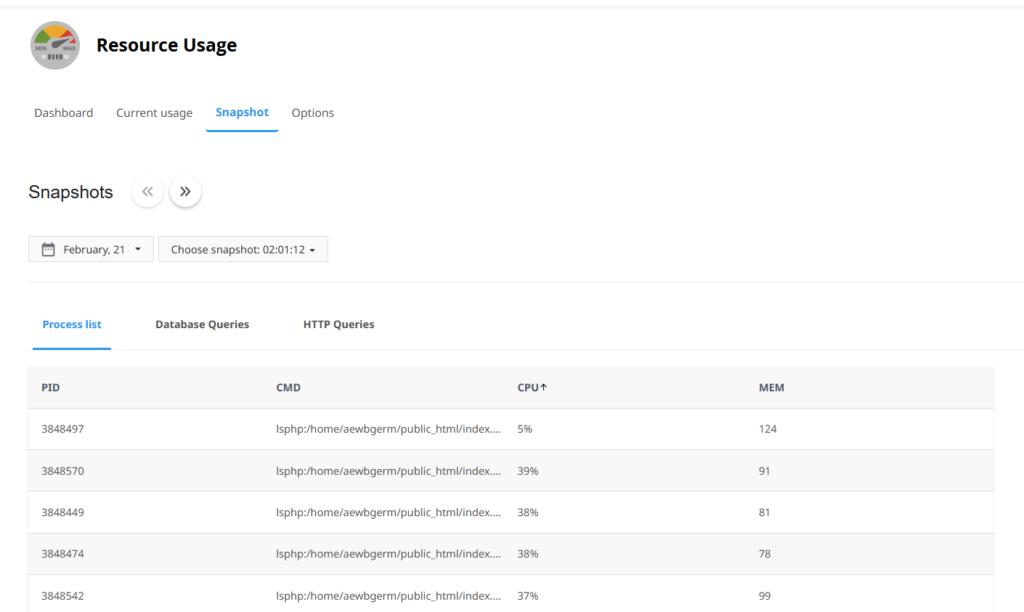Open the Current usage tab
This screenshot has width=1024, height=612.
[154, 113]
